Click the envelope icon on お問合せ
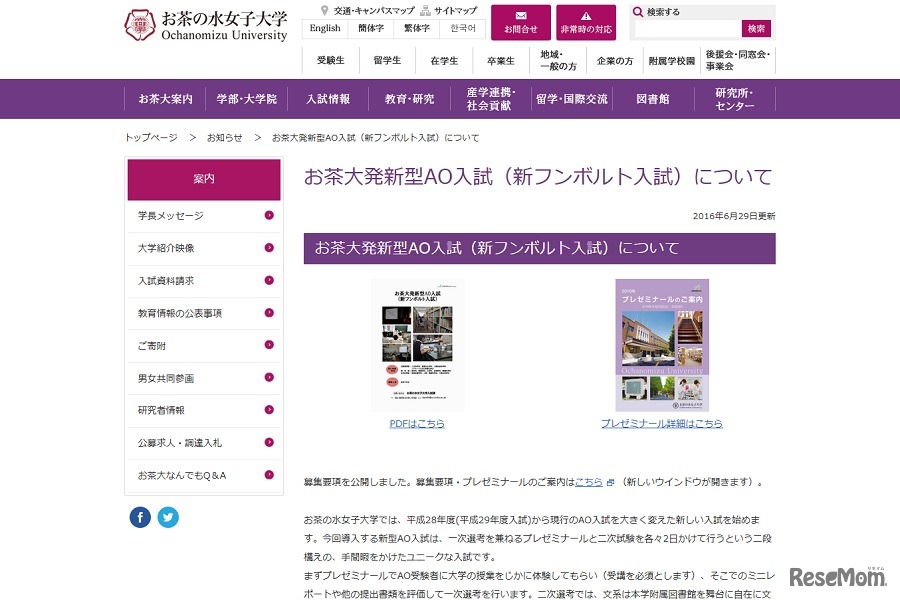900x600 pixels. click(520, 15)
